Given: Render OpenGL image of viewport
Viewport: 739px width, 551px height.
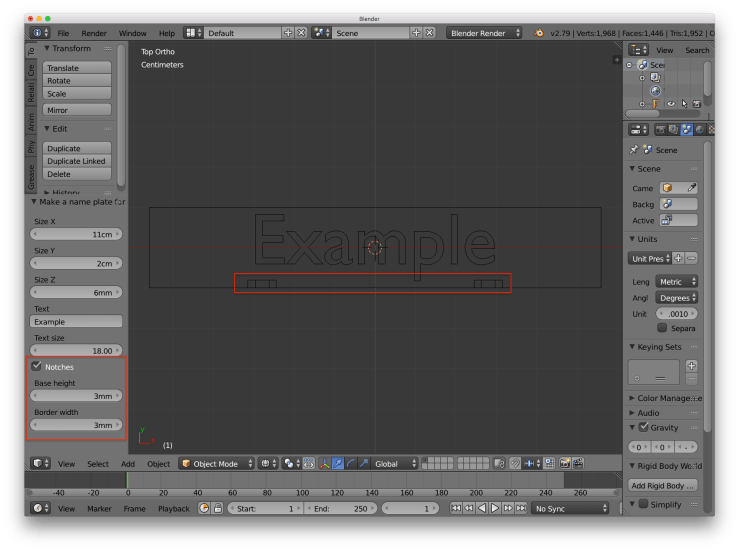Looking at the screenshot, I should tap(565, 463).
